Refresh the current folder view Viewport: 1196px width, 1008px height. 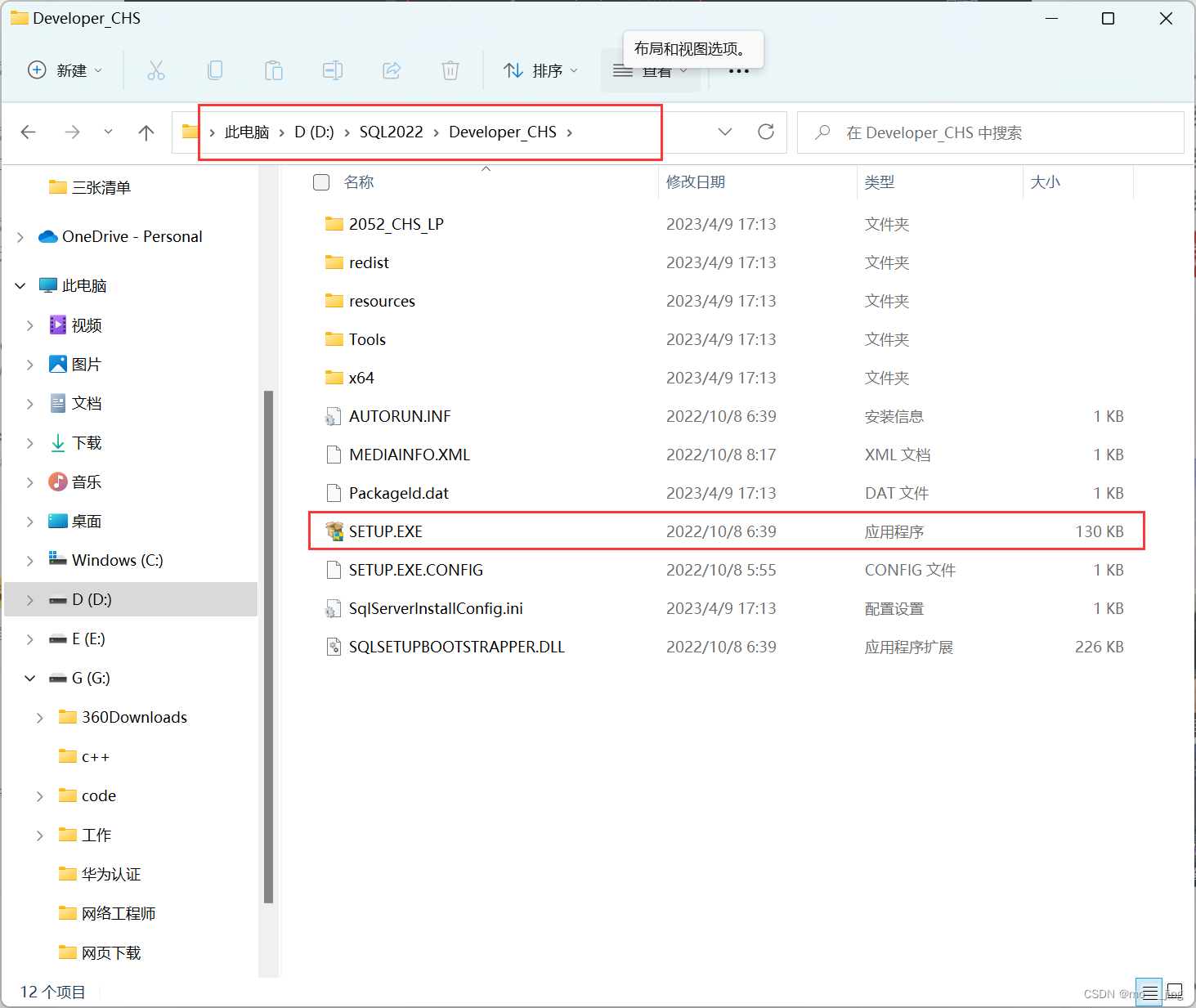pyautogui.click(x=766, y=132)
